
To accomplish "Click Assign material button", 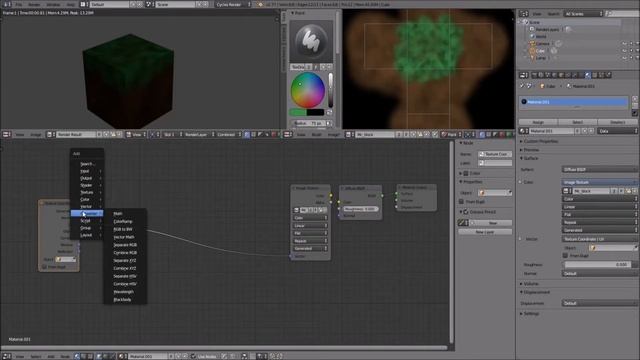I will (x=538, y=122).
